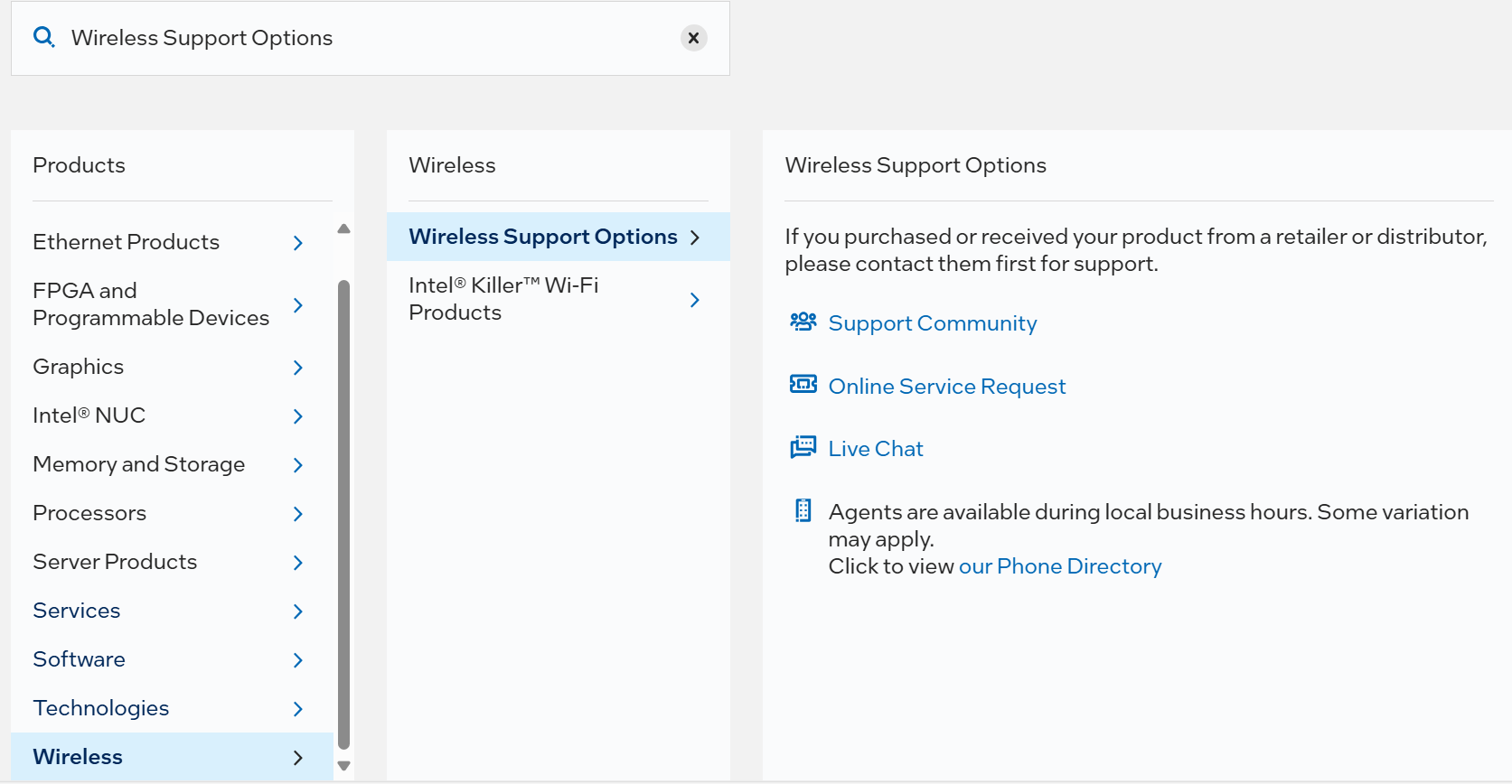Click the Support Community people icon
1512x784 pixels.
803,322
